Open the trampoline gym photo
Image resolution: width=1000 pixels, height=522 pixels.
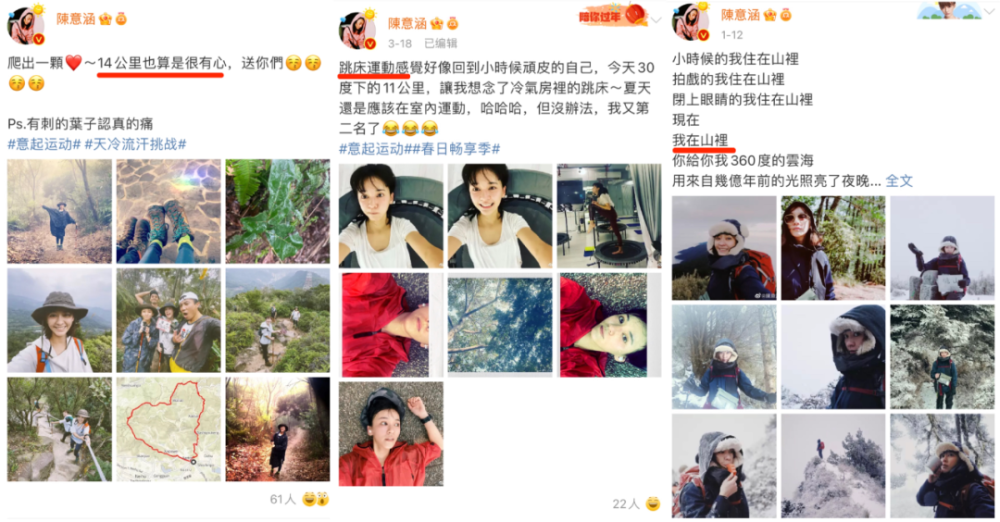[x=609, y=216]
